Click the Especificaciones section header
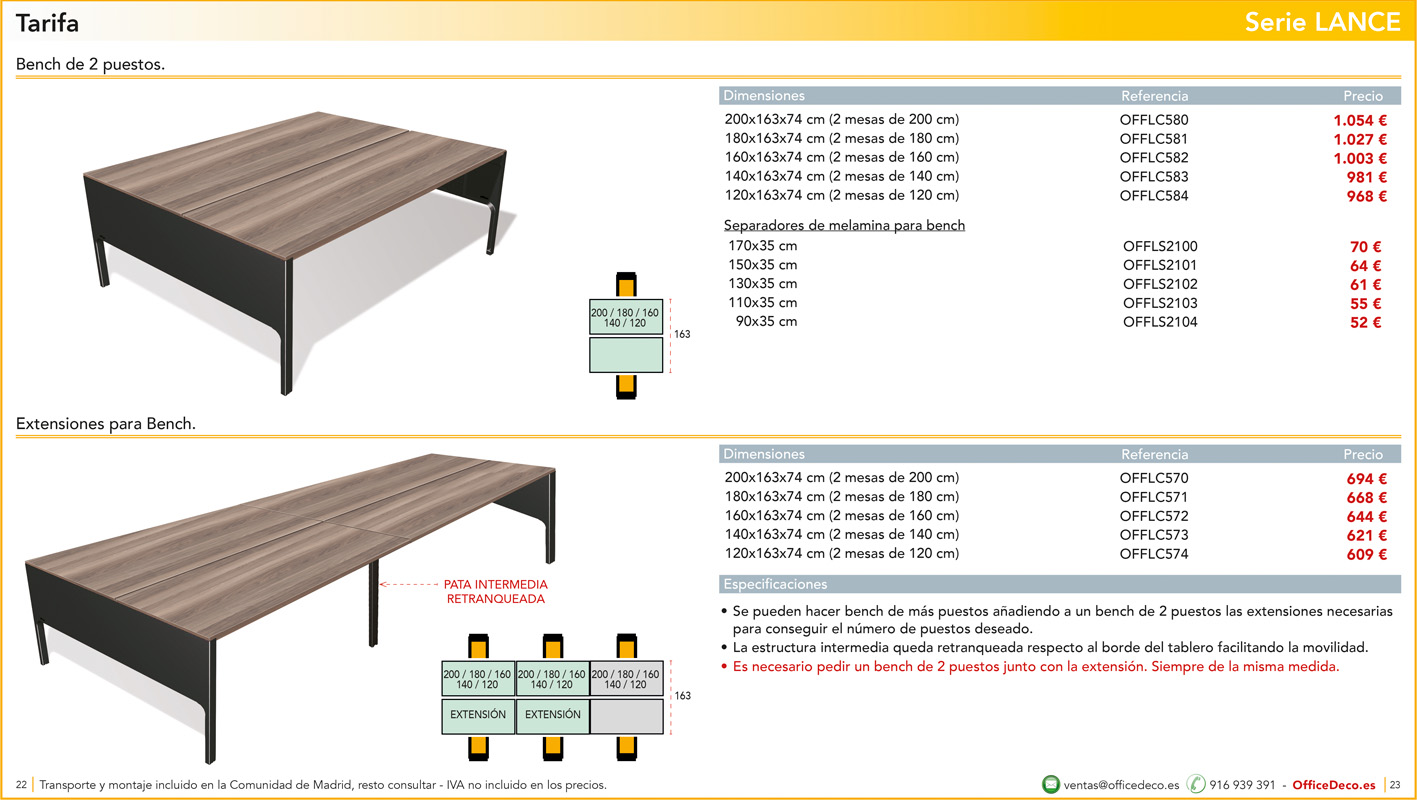 [x=775, y=584]
